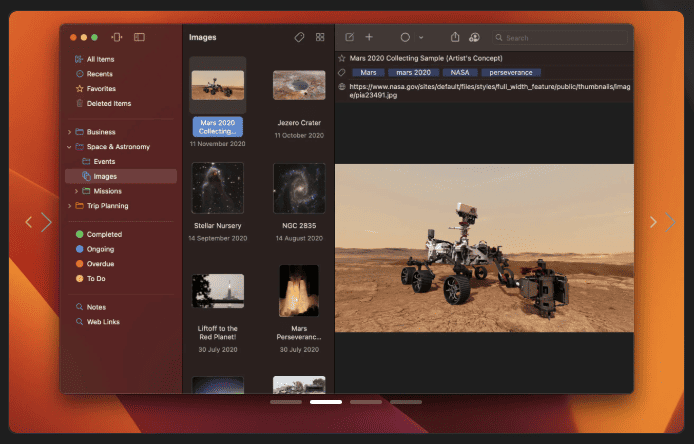This screenshot has width=694, height=444.
Task: Select Stellar Nursery thumbnail
Action: tap(218, 188)
